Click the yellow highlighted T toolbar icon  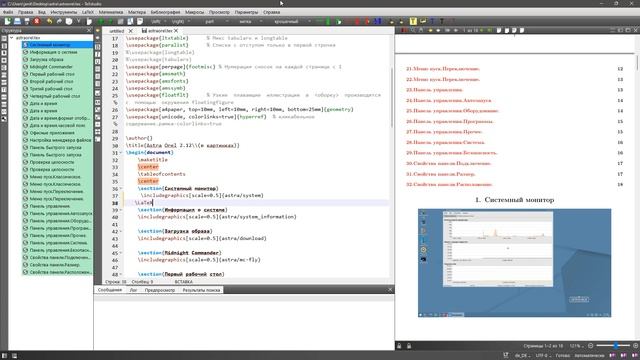click(413, 21)
